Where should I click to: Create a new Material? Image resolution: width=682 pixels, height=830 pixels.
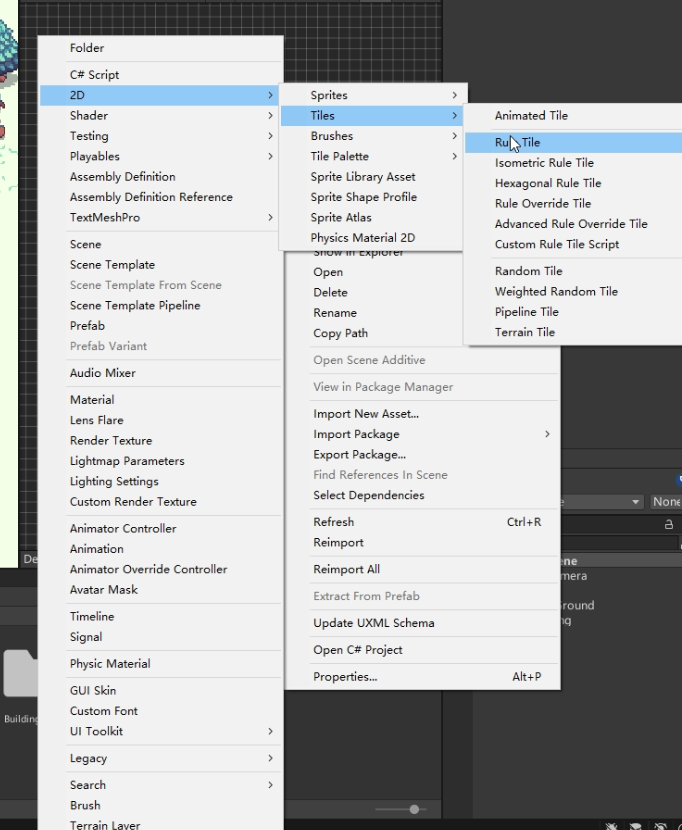(160, 400)
